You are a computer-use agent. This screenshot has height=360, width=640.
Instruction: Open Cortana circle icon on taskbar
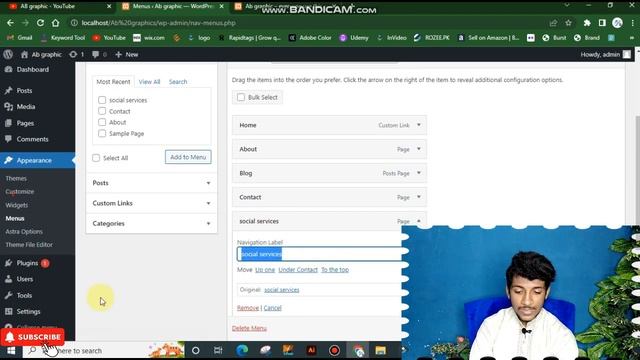(196, 350)
